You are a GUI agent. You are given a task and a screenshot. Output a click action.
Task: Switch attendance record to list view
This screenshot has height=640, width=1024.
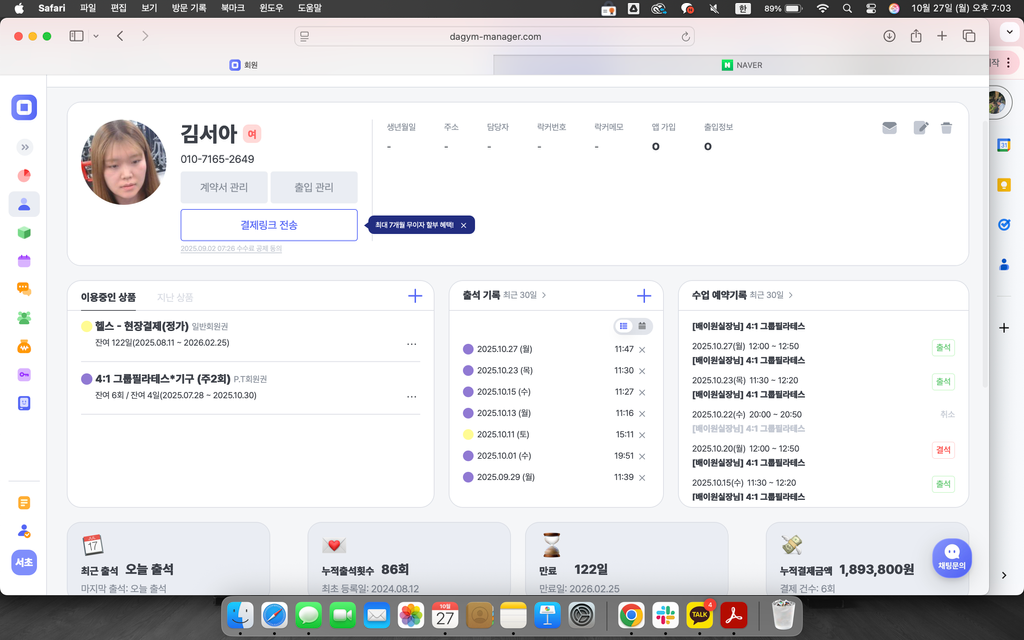pyautogui.click(x=624, y=326)
